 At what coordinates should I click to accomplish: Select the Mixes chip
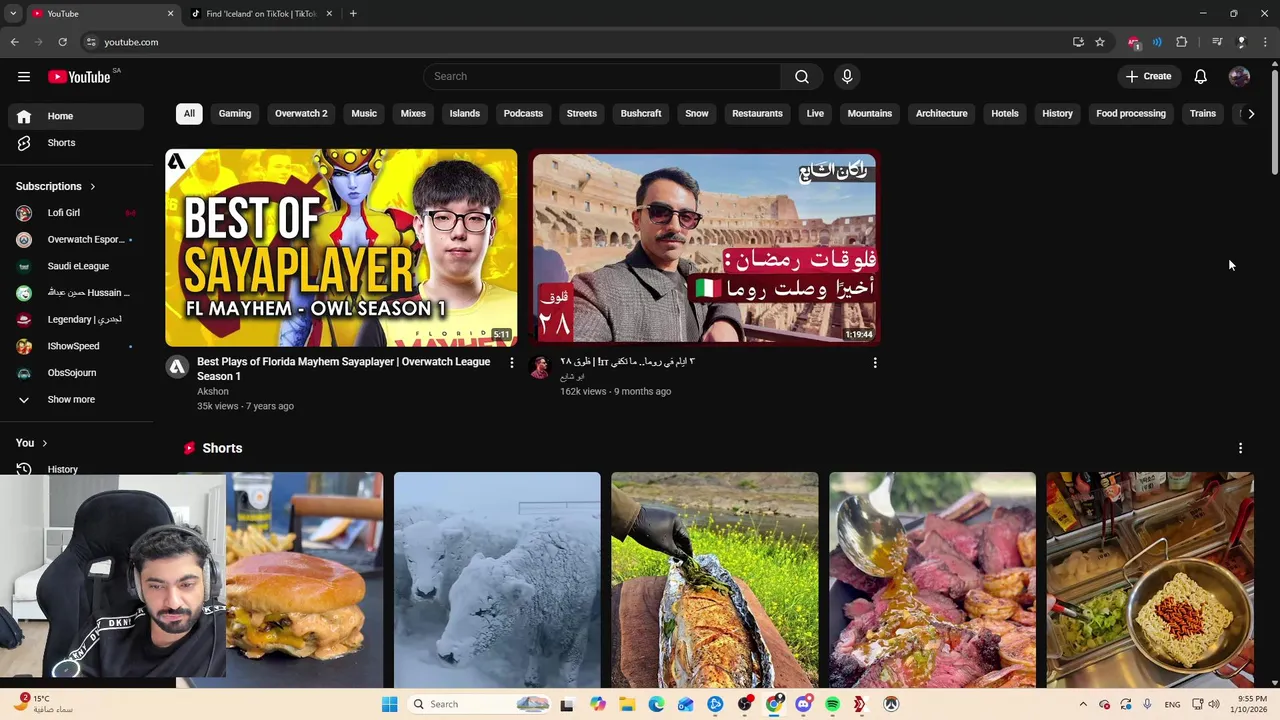413,113
